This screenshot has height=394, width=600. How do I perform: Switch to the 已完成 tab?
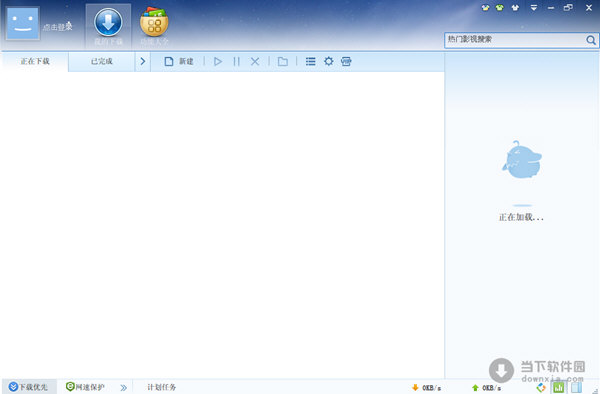coord(102,62)
